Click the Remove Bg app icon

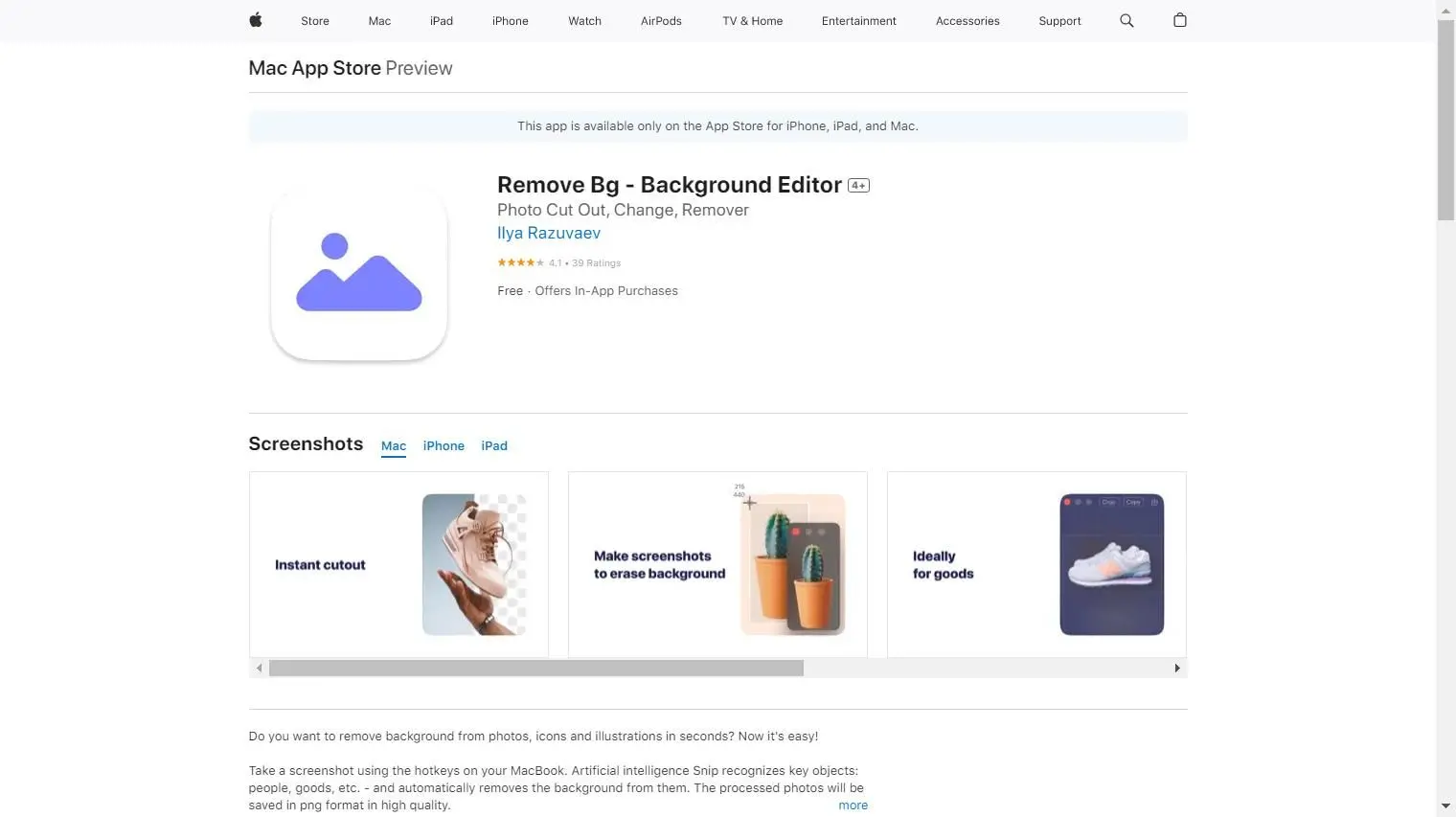pyautogui.click(x=359, y=273)
